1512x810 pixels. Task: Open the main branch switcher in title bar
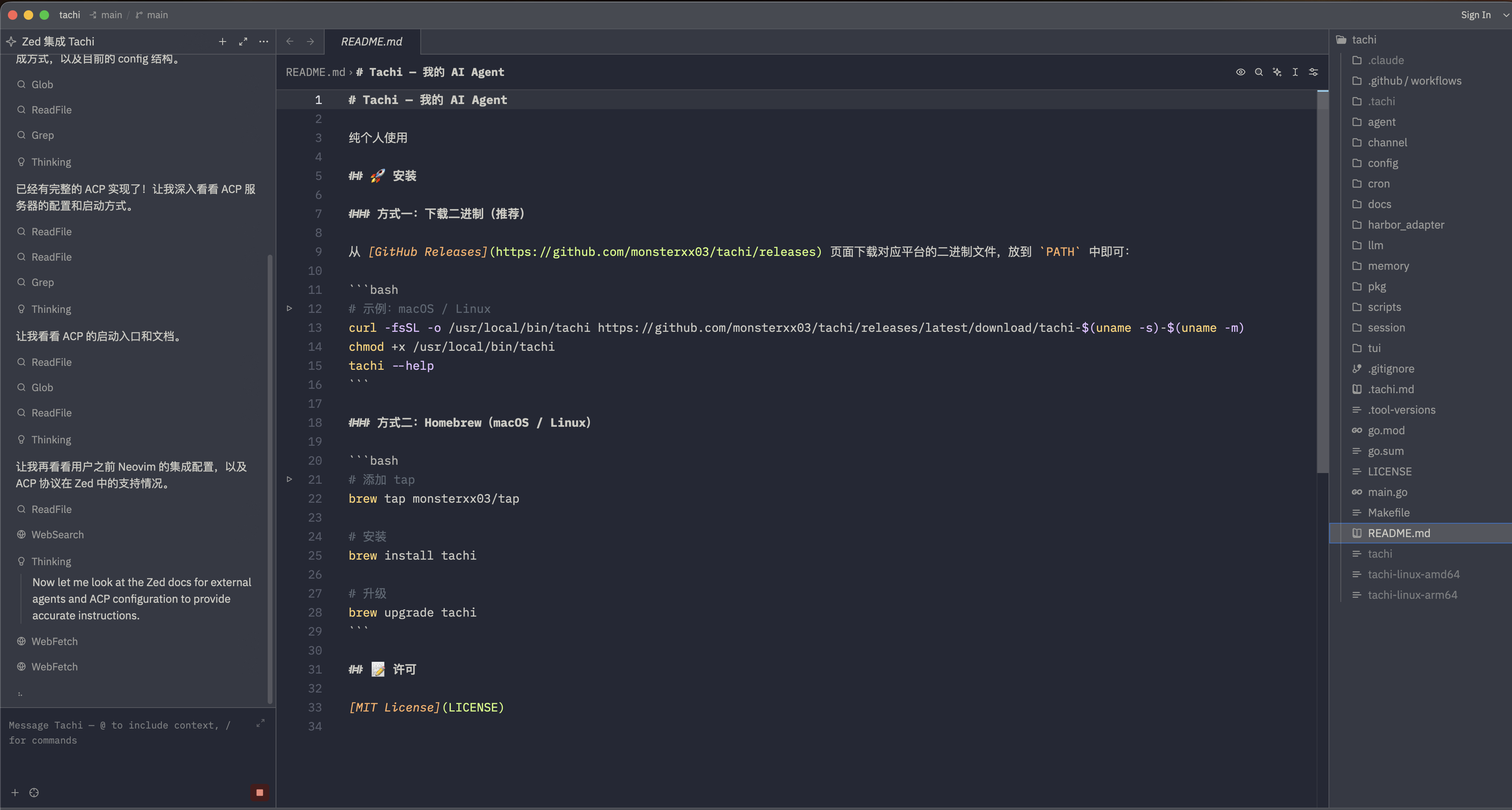pyautogui.click(x=152, y=15)
